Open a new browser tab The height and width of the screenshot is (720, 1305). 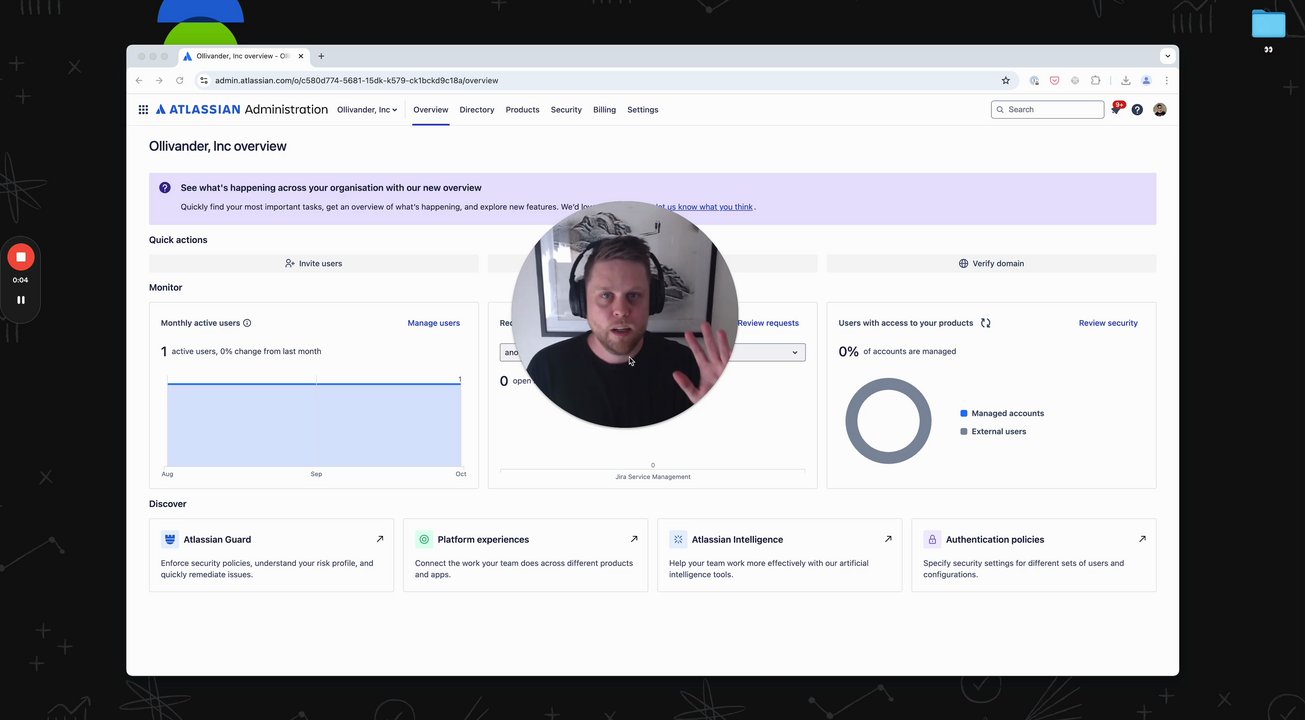point(321,56)
